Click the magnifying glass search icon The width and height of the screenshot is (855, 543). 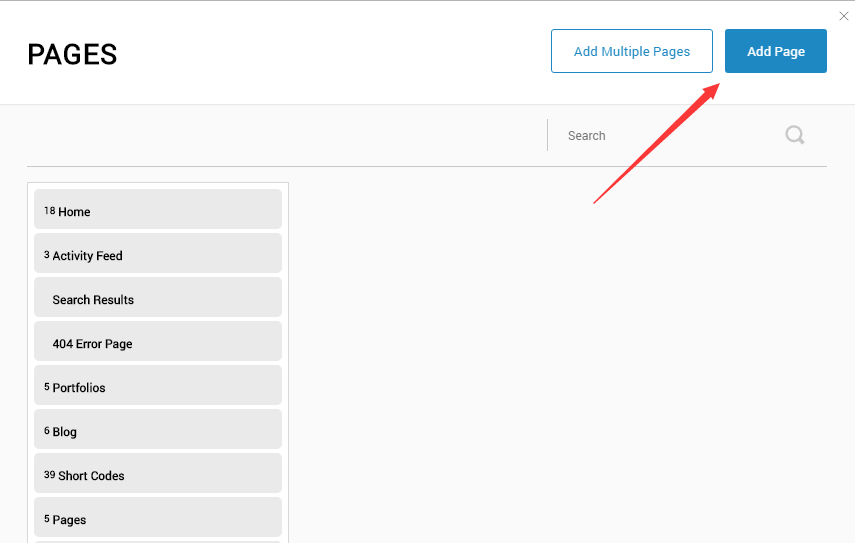pos(795,135)
